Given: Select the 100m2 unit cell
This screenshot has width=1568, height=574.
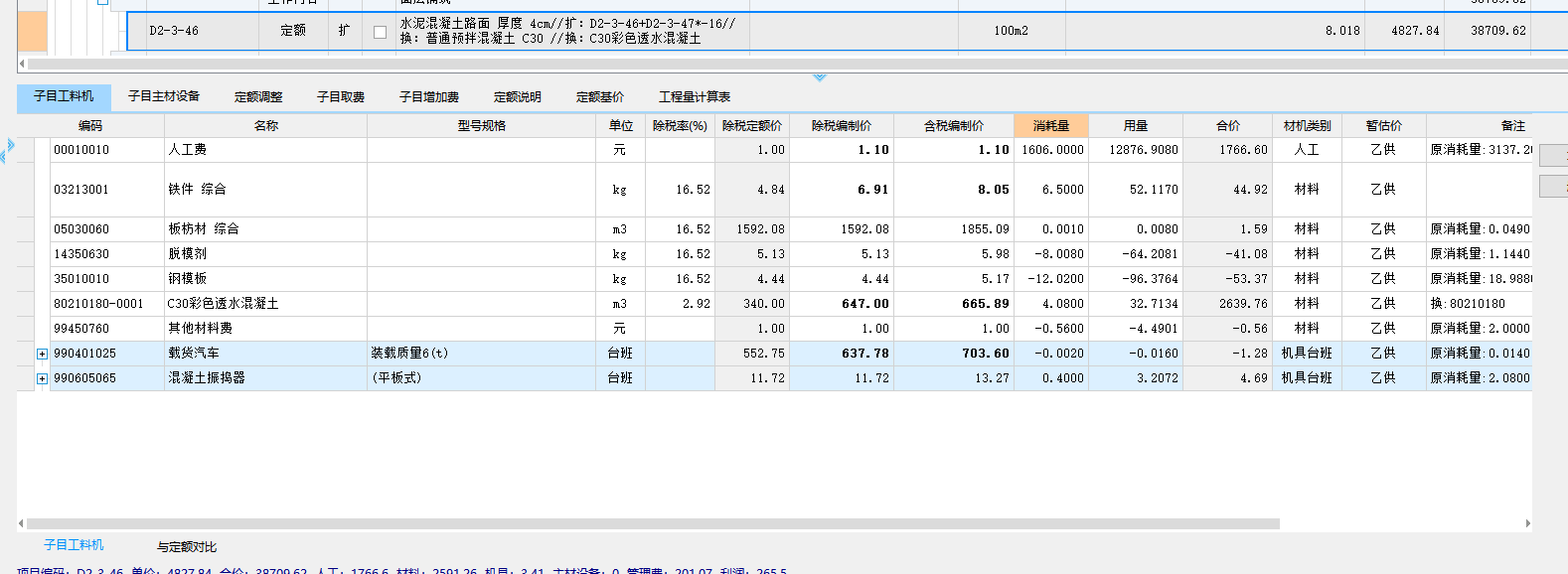Looking at the screenshot, I should coord(1012,31).
